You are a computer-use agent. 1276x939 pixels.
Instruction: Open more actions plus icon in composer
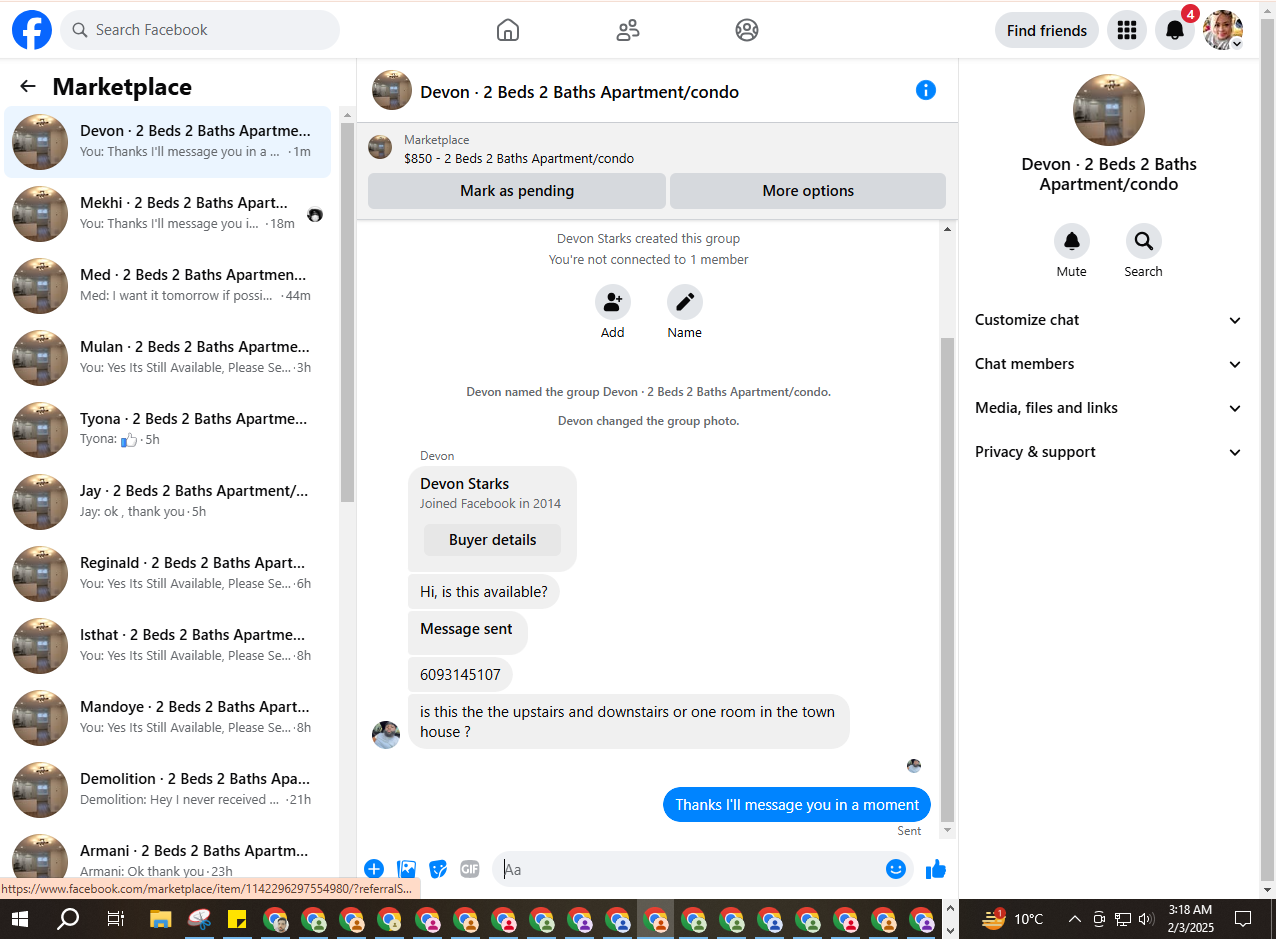[x=374, y=869]
